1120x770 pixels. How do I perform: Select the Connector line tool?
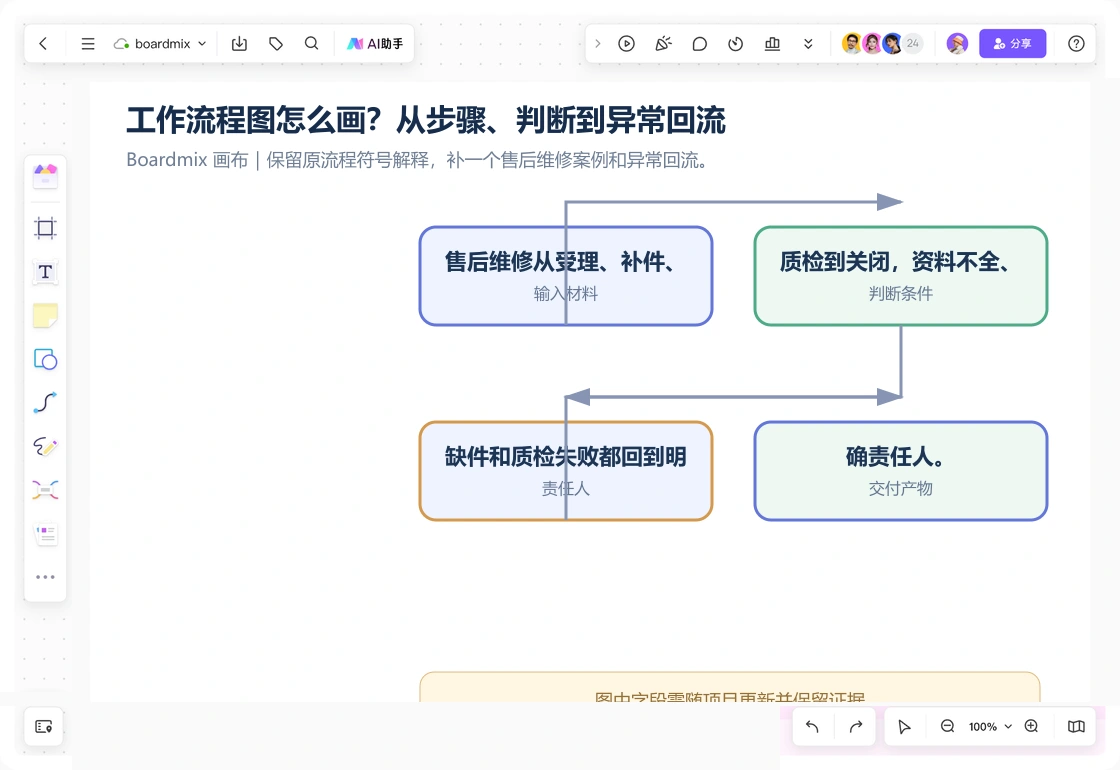coord(45,403)
